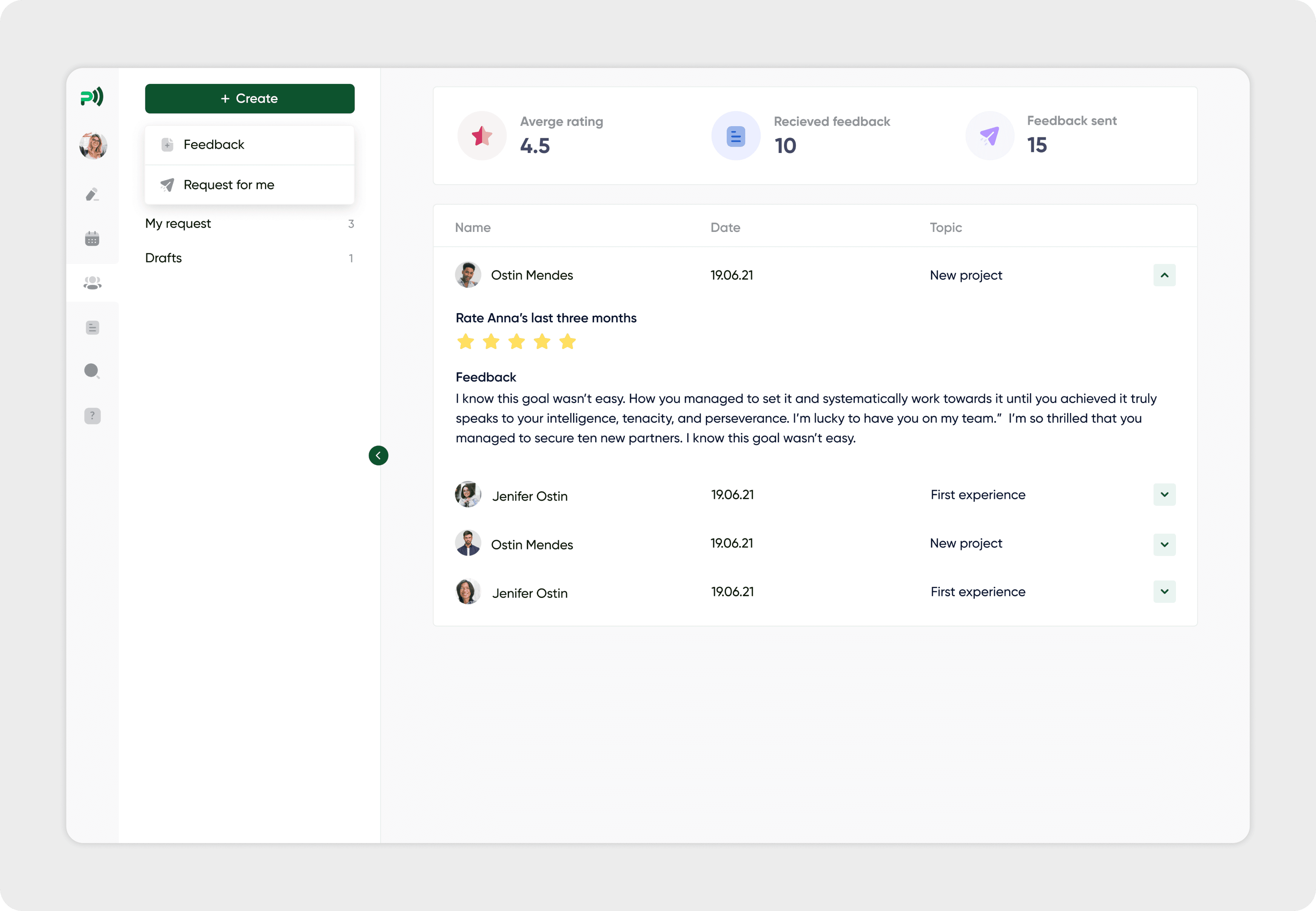Viewport: 1316px width, 911px height.
Task: Open the document list sidebar icon
Action: coord(92,327)
